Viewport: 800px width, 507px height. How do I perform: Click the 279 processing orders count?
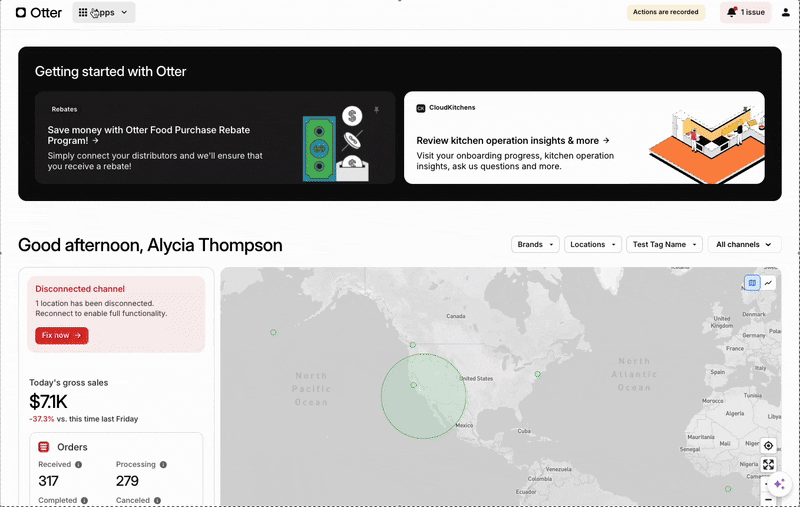click(127, 481)
